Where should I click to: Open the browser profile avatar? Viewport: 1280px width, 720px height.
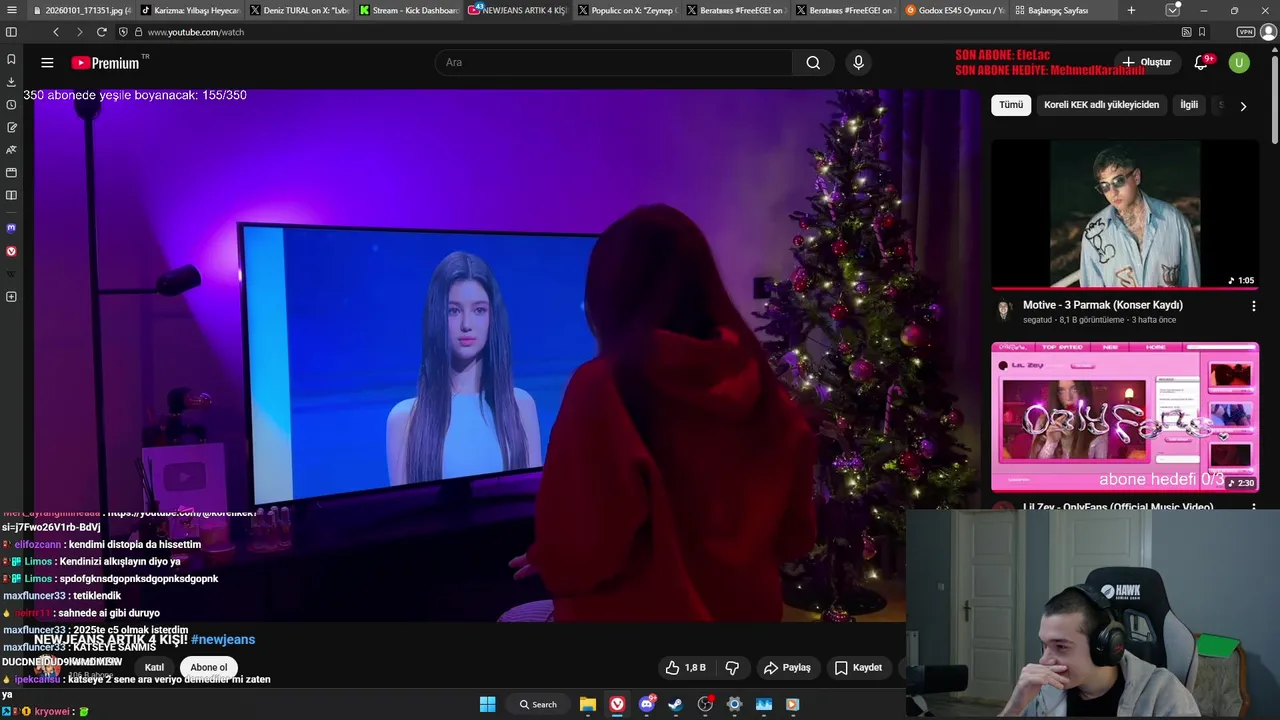click(x=1268, y=32)
